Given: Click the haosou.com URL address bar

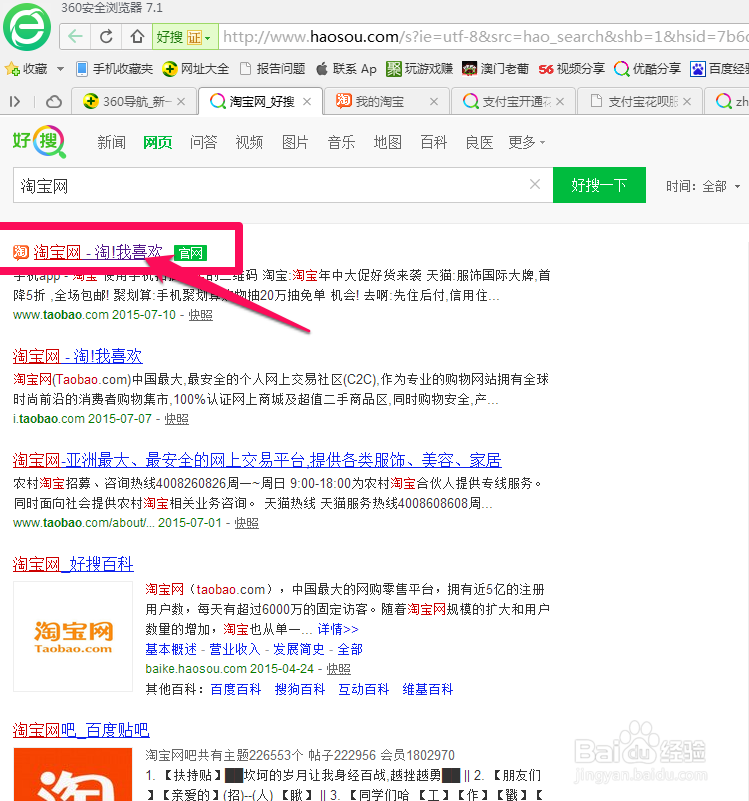Looking at the screenshot, I should coord(484,37).
